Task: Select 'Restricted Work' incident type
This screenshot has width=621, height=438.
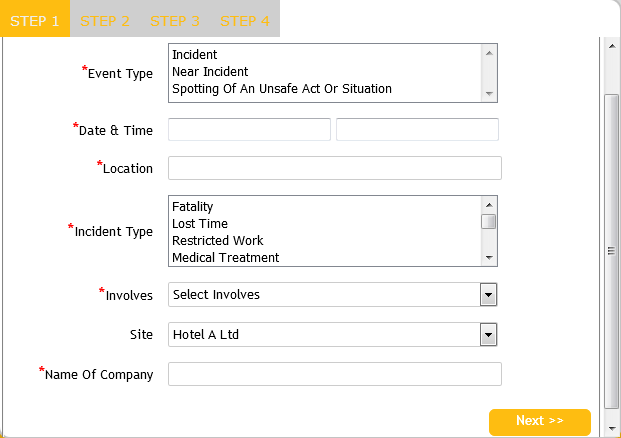Action: (217, 241)
